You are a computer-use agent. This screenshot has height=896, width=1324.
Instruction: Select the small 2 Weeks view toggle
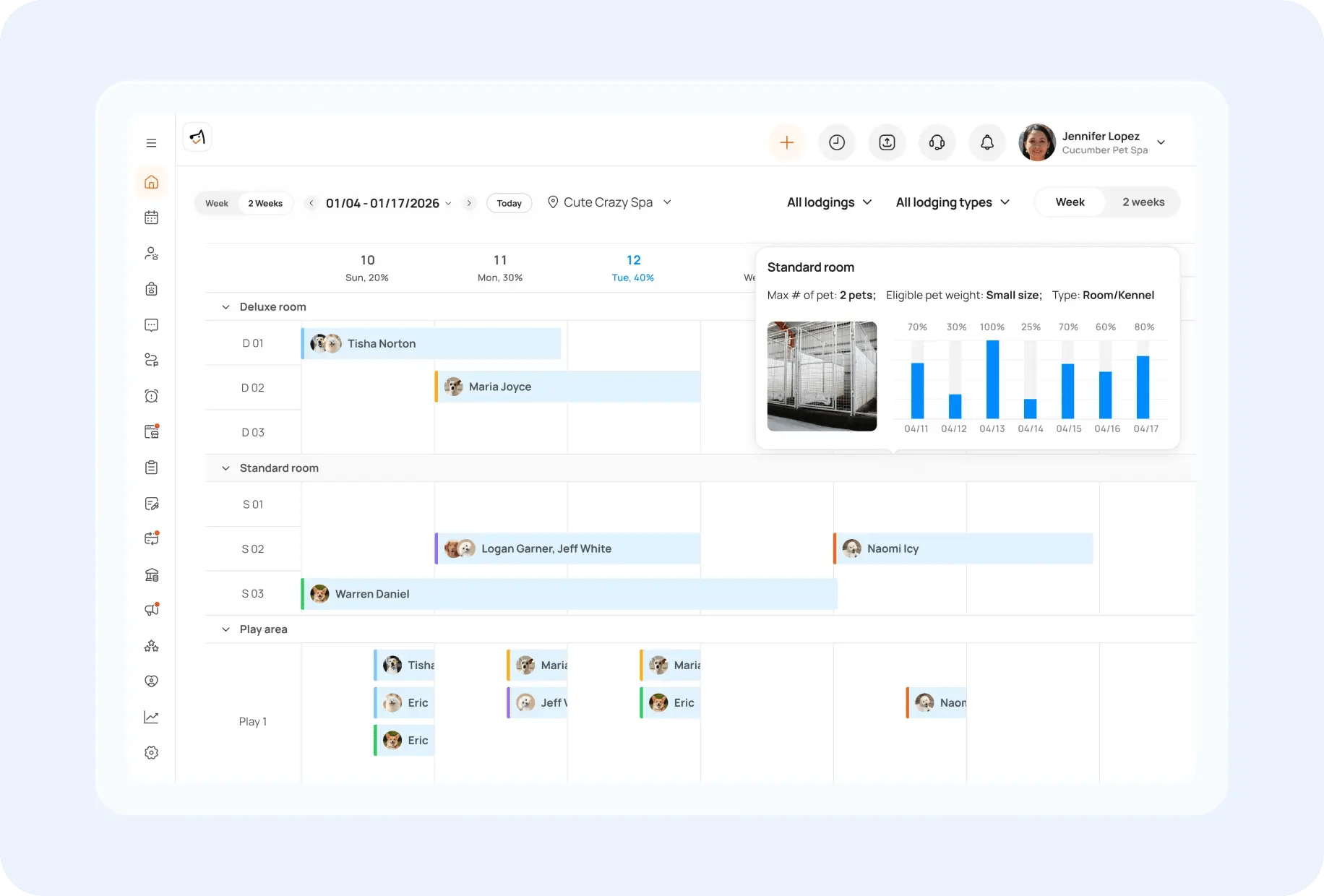coord(265,203)
